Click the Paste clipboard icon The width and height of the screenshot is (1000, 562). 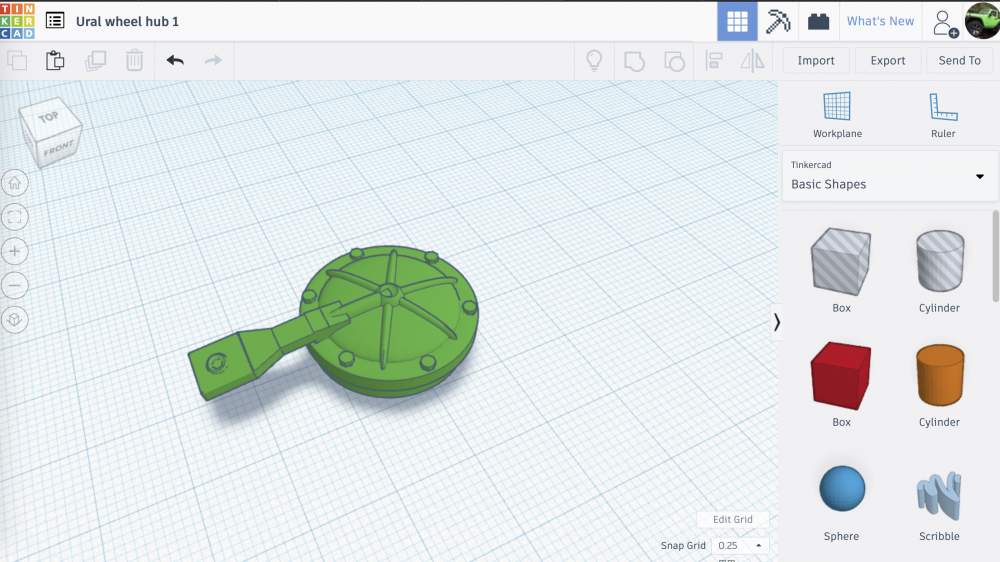click(x=55, y=61)
